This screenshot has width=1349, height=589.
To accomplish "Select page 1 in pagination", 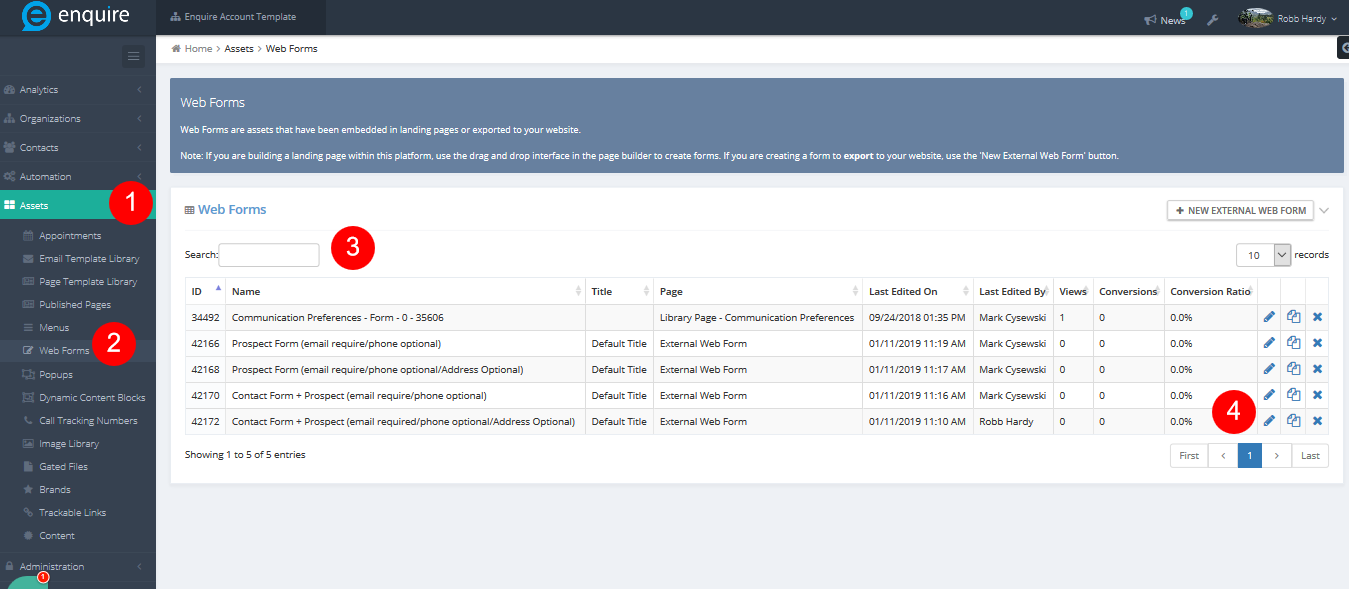I will [x=1250, y=456].
